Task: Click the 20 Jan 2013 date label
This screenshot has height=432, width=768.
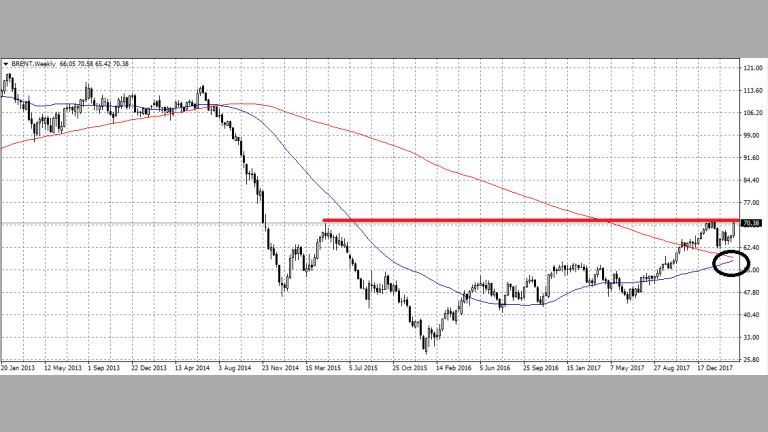Action: 21,367
